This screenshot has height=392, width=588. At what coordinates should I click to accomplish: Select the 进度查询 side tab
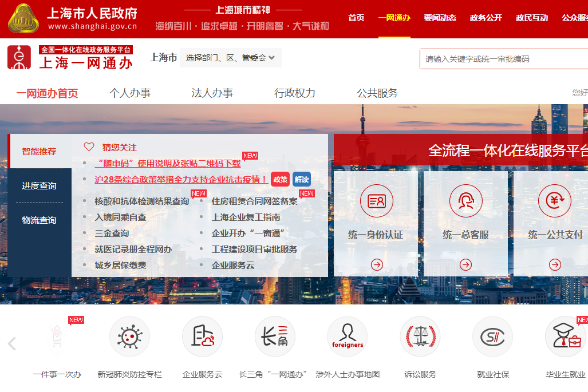pos(39,186)
